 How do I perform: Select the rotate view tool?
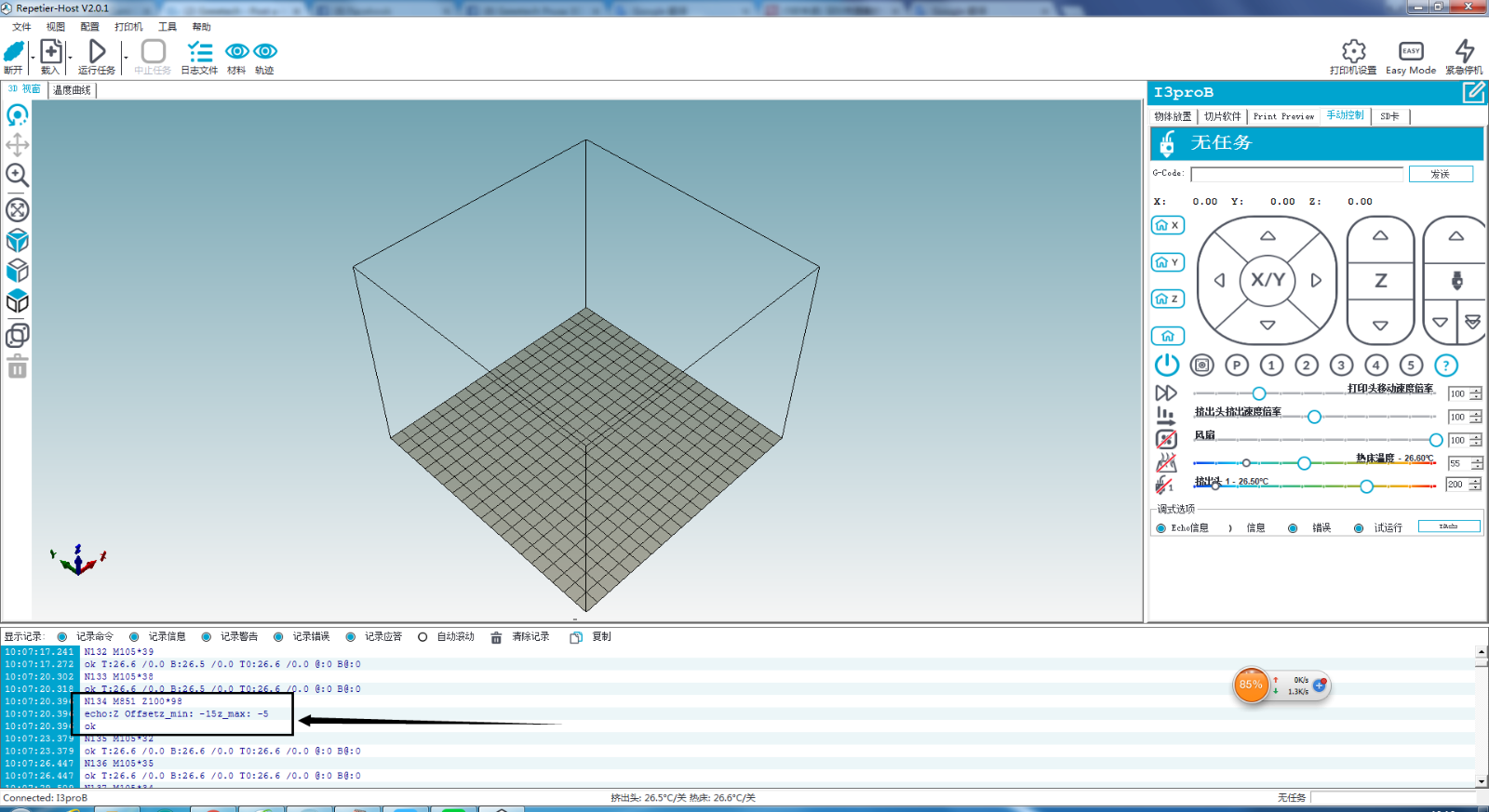17,114
